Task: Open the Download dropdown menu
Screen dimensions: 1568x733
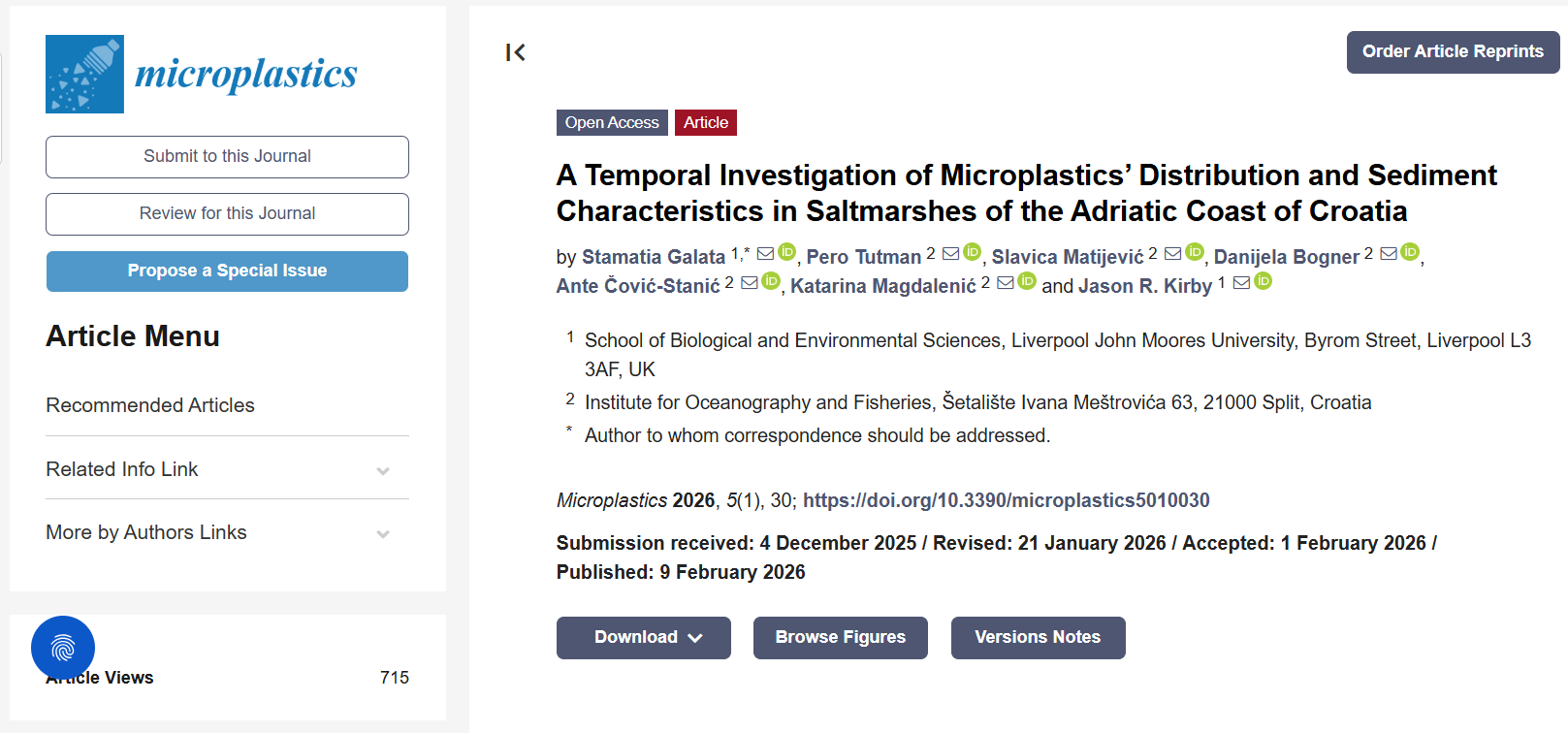Action: 644,638
